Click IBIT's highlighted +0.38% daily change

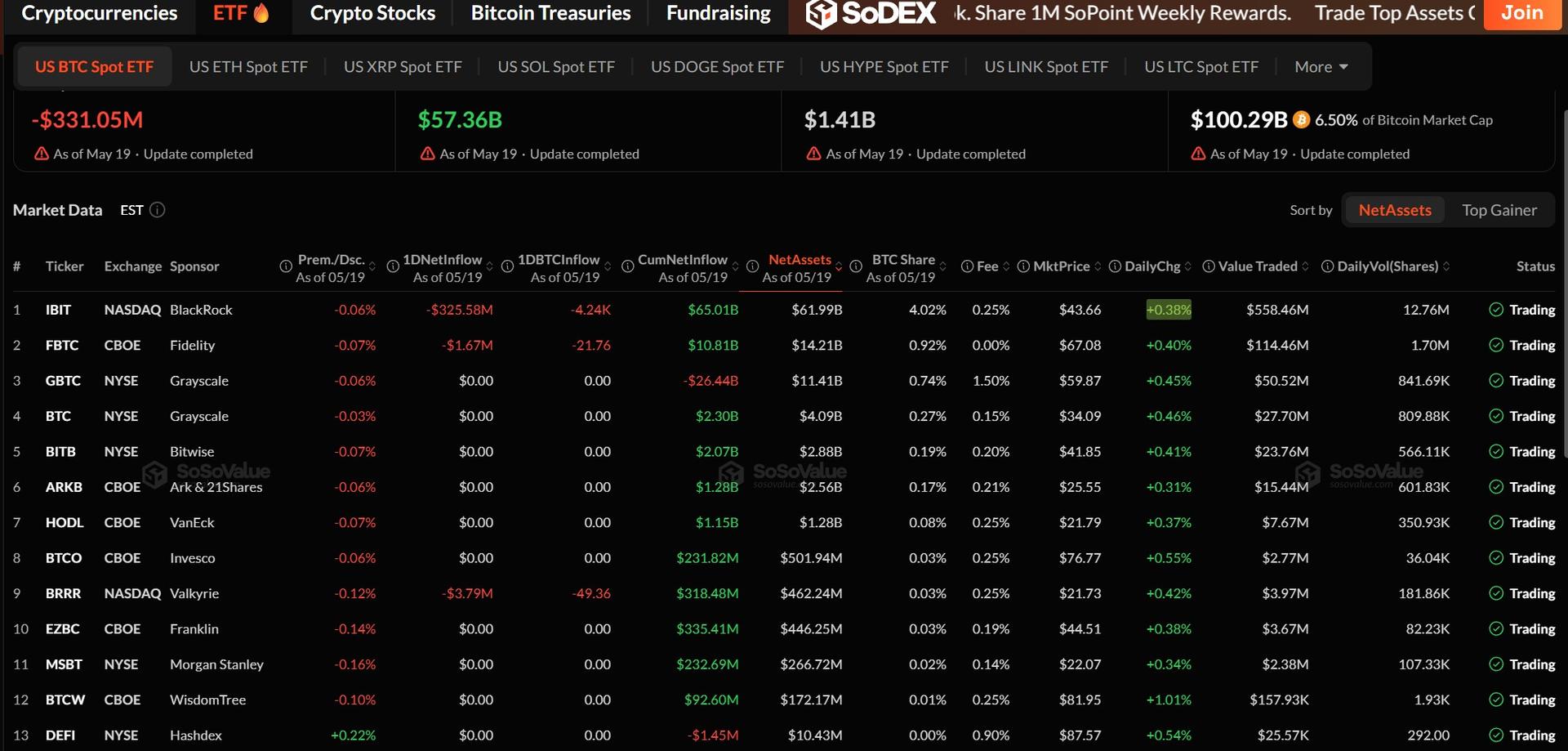pyautogui.click(x=1169, y=310)
